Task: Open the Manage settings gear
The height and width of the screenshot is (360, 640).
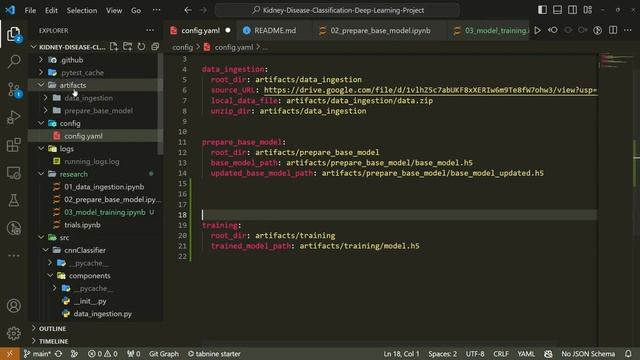Action: (13, 333)
